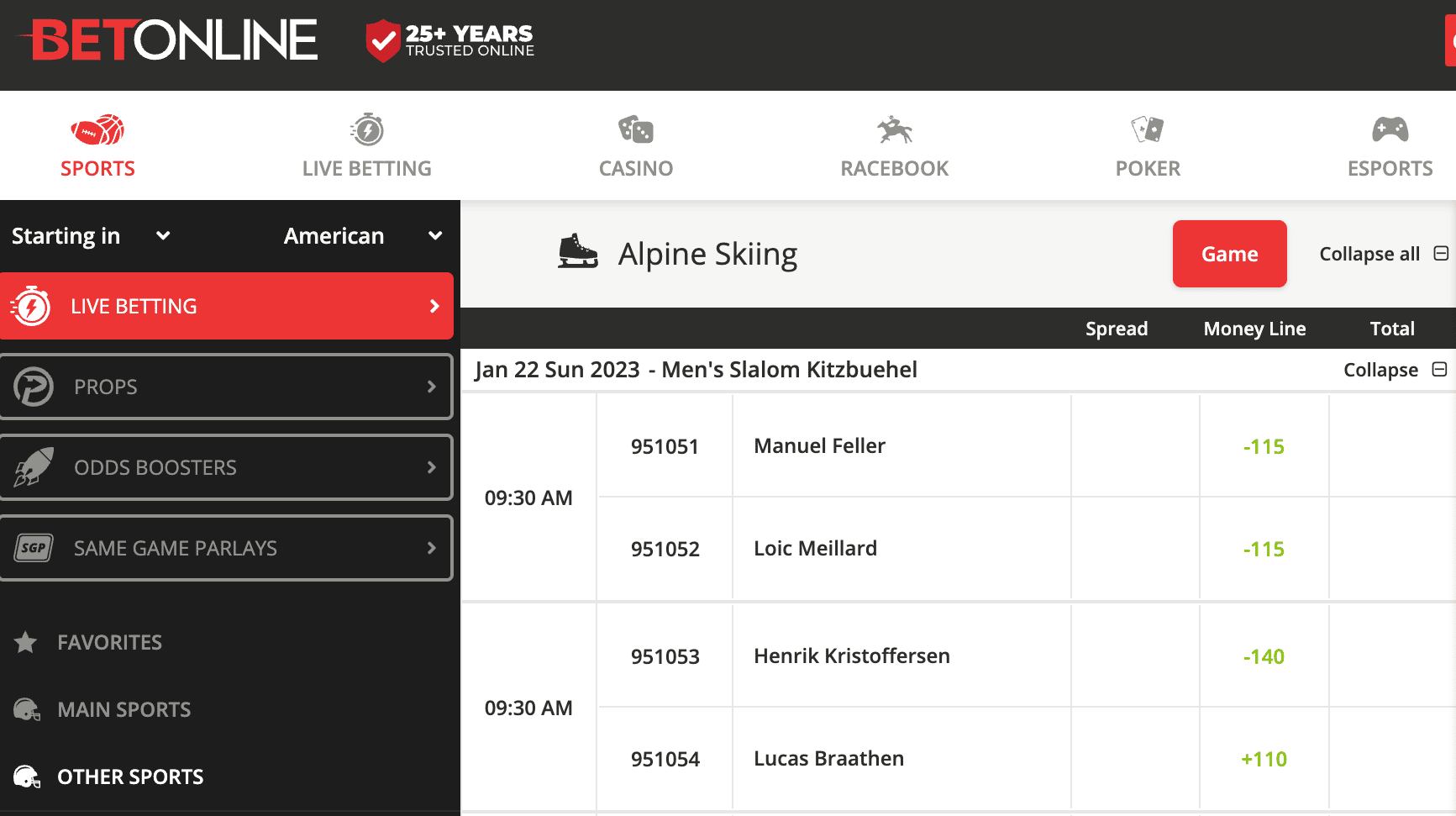This screenshot has height=816, width=1456.
Task: Open the Racebook horse icon
Action: [x=895, y=130]
